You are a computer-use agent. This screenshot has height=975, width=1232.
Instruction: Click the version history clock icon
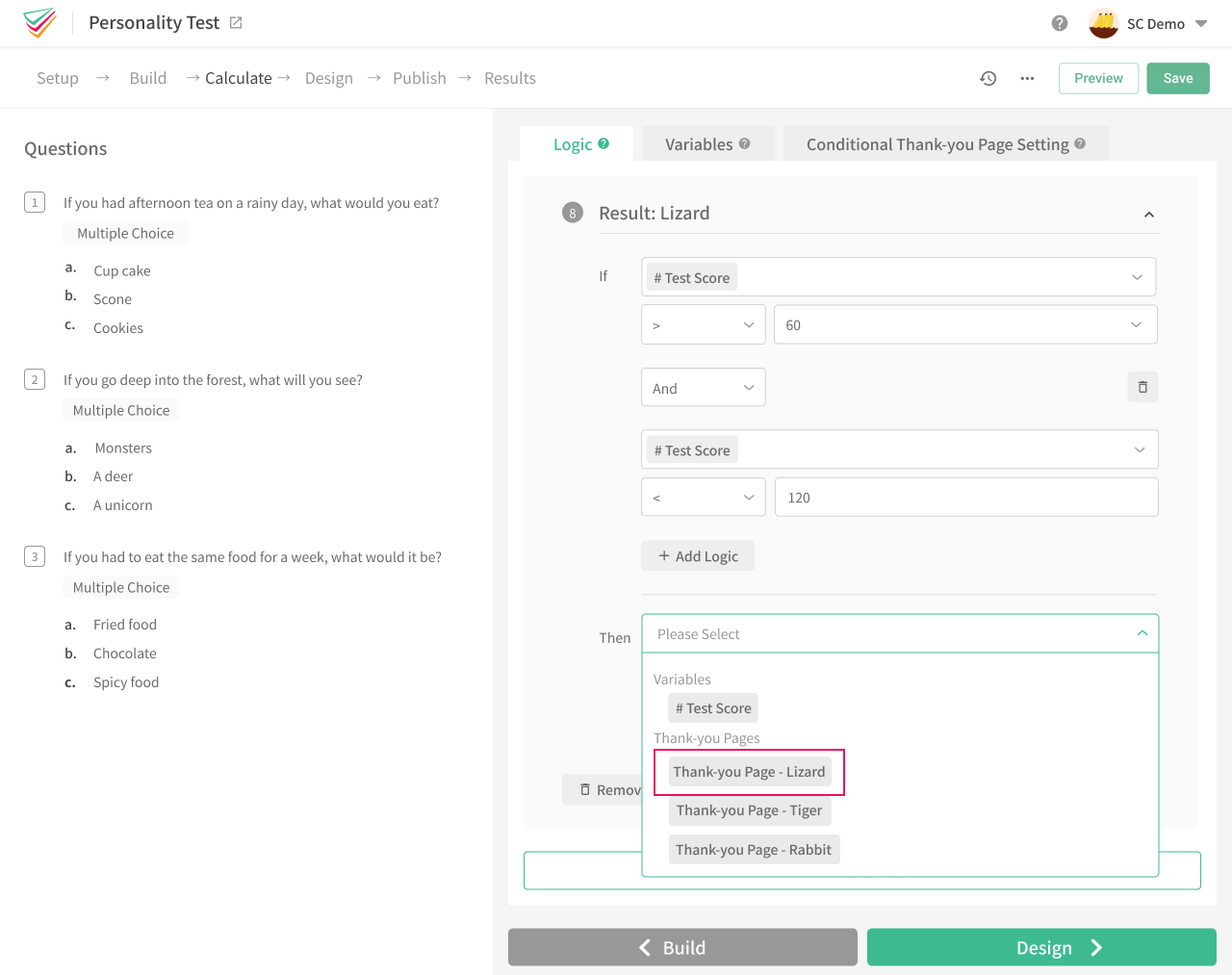coord(988,78)
